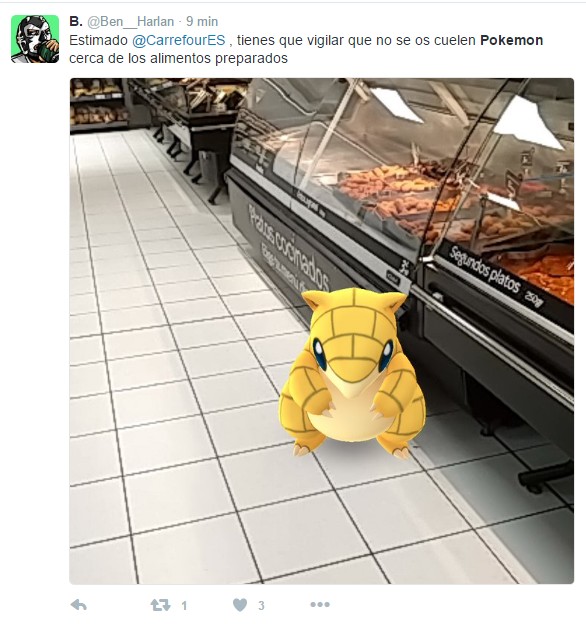Retweet the Pokemon supermarket tweet

[x=160, y=605]
